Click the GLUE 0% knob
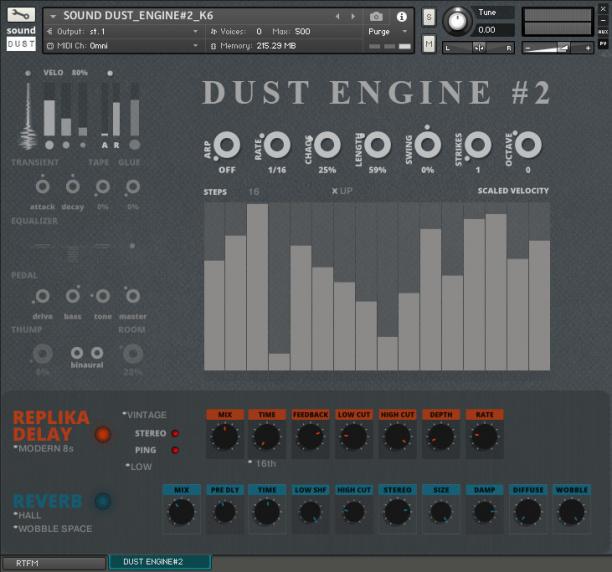 pos(133,187)
